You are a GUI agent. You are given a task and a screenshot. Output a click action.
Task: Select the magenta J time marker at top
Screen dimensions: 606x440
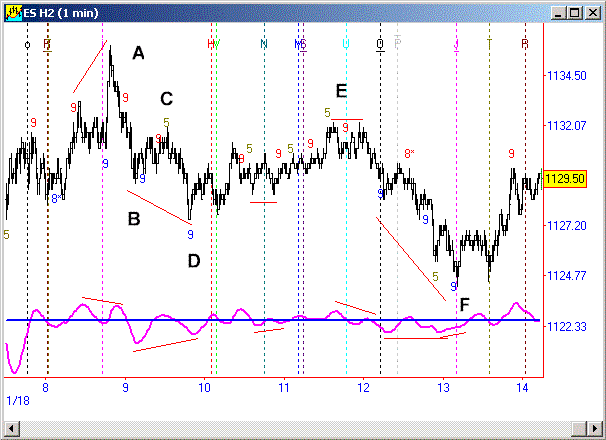point(456,44)
